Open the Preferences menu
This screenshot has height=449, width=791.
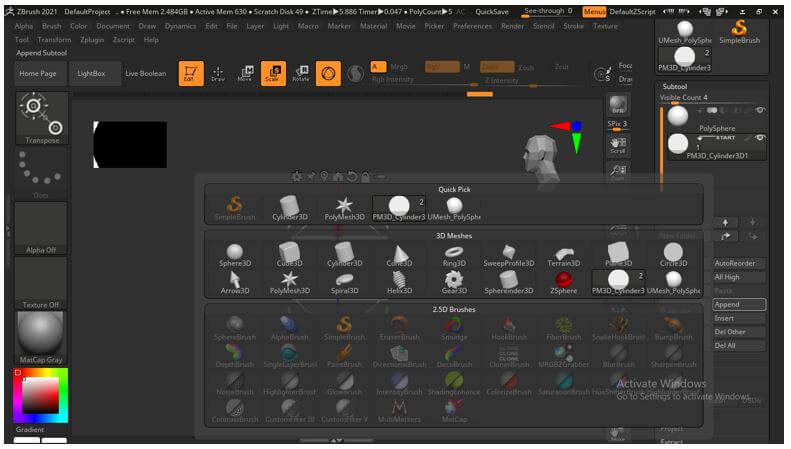click(x=472, y=26)
